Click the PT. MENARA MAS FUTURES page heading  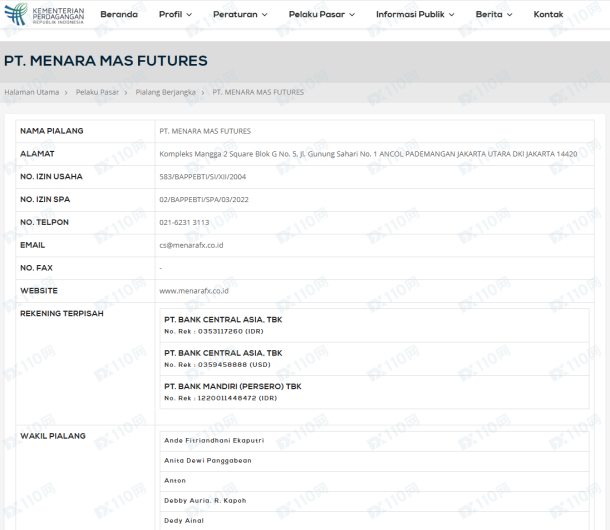click(106, 61)
